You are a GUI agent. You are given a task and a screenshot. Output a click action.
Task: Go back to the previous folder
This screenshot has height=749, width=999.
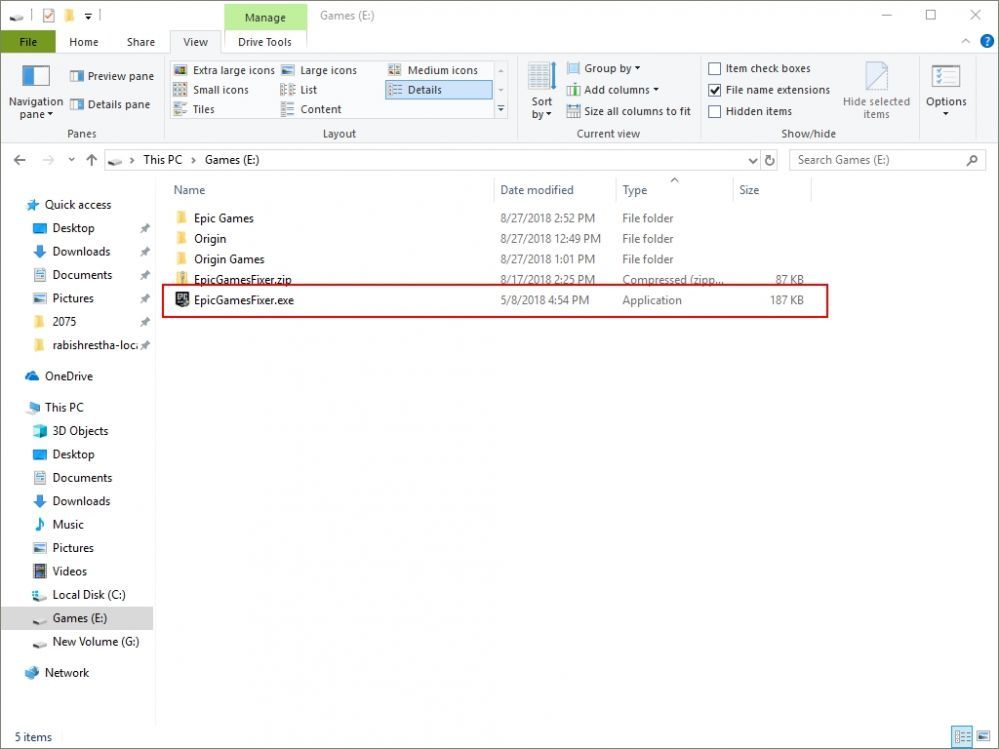[x=20, y=160]
